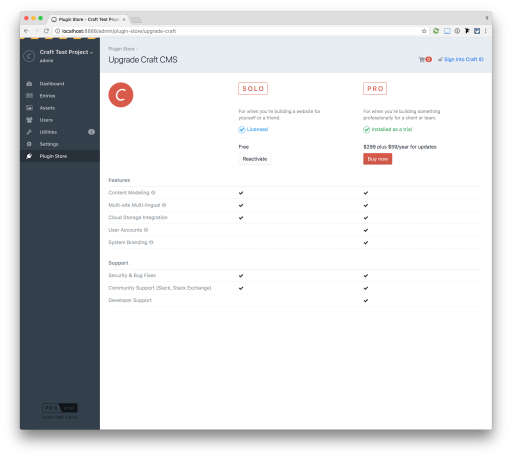
Task: Close the Plugin Store browser tab
Action: point(124,20)
